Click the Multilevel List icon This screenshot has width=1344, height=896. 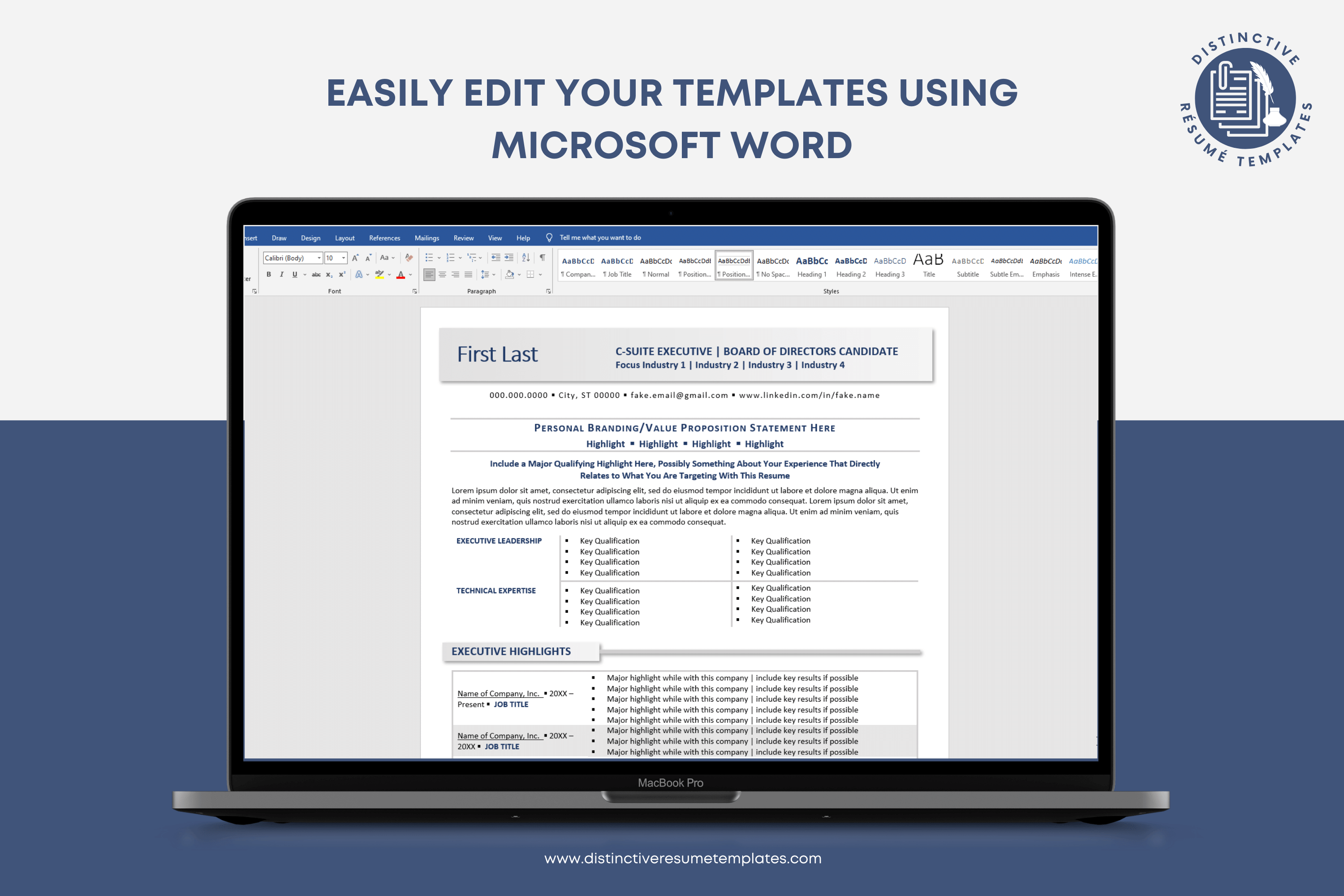tap(471, 258)
